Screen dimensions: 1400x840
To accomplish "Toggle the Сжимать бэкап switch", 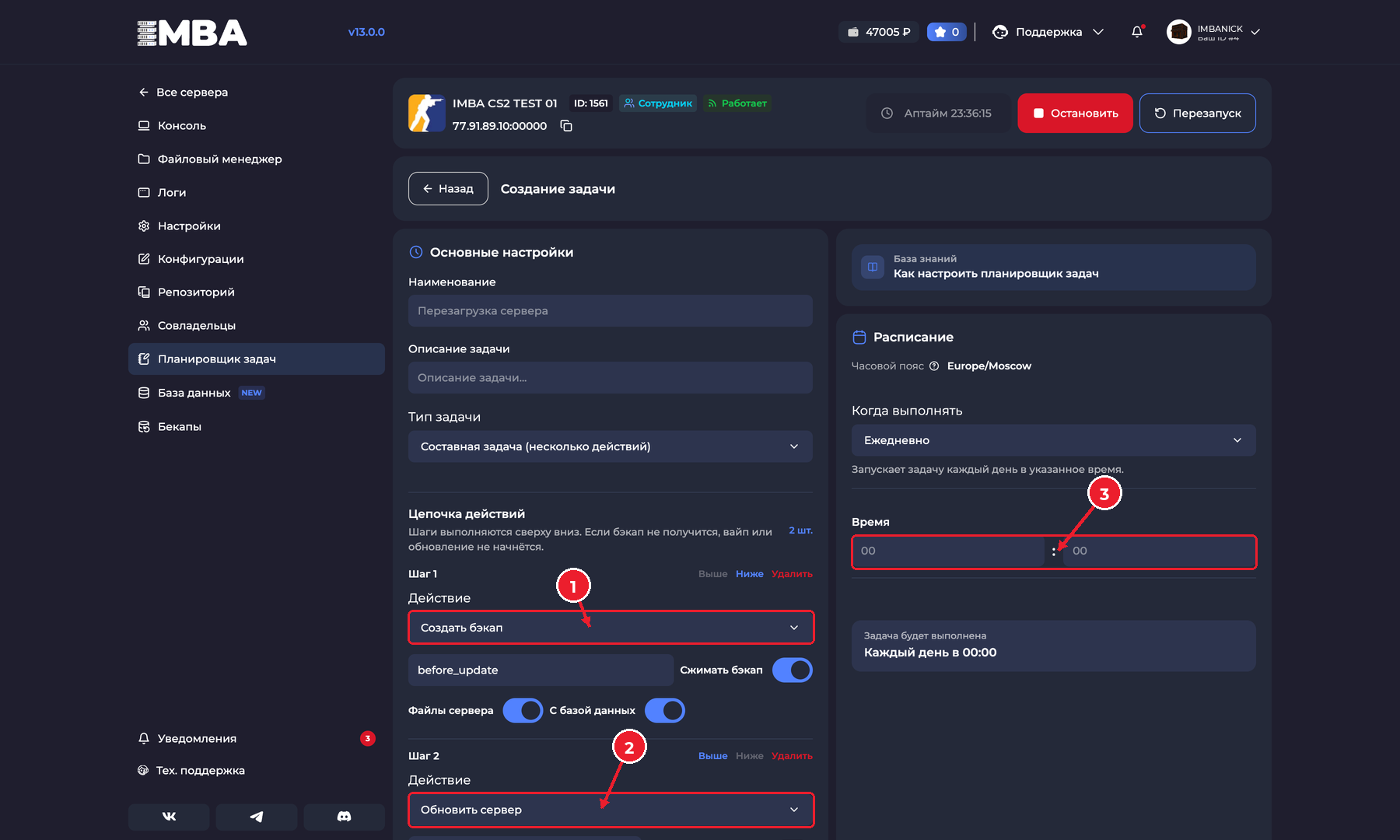I will click(792, 670).
